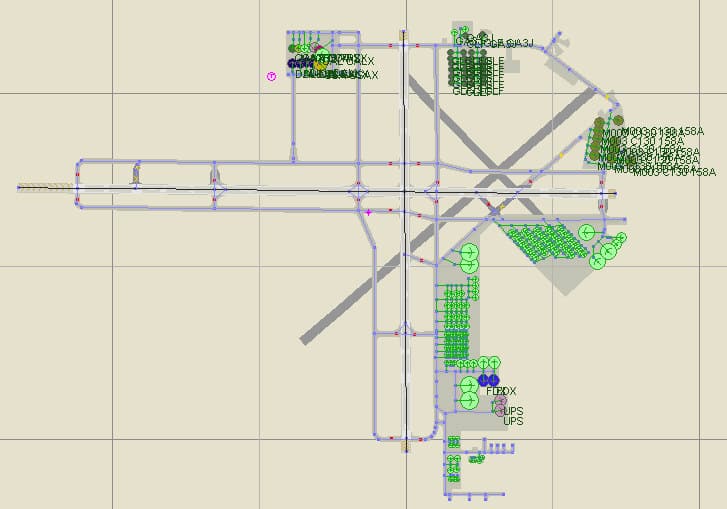Select upper large green aircraft left of FEDX
The image size is (727, 509).
(x=469, y=385)
